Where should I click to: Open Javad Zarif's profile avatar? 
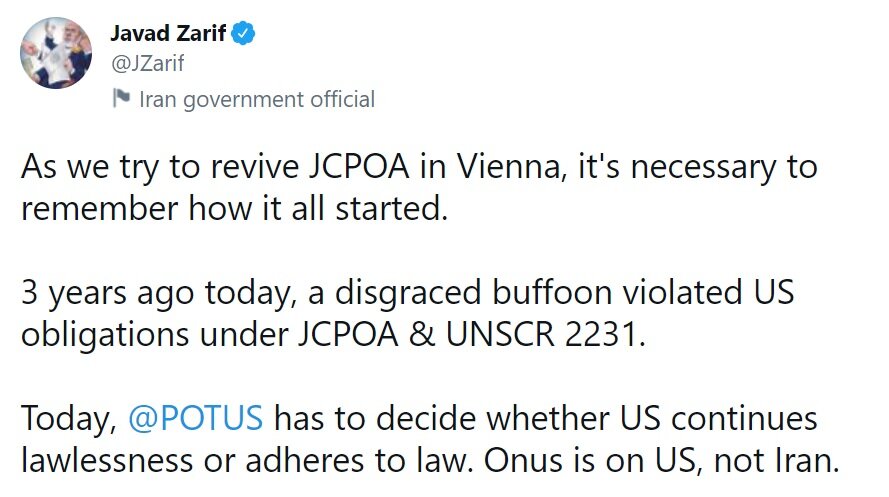click(57, 52)
